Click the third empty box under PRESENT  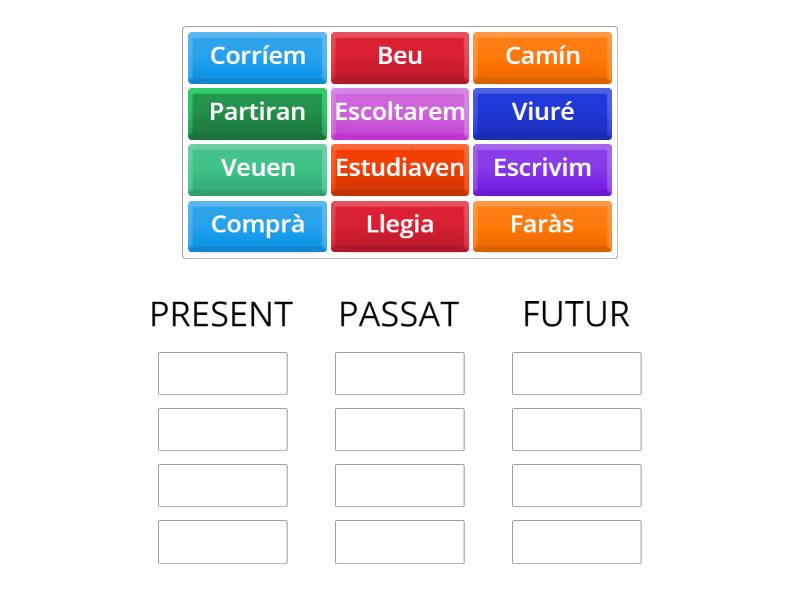pyautogui.click(x=222, y=485)
